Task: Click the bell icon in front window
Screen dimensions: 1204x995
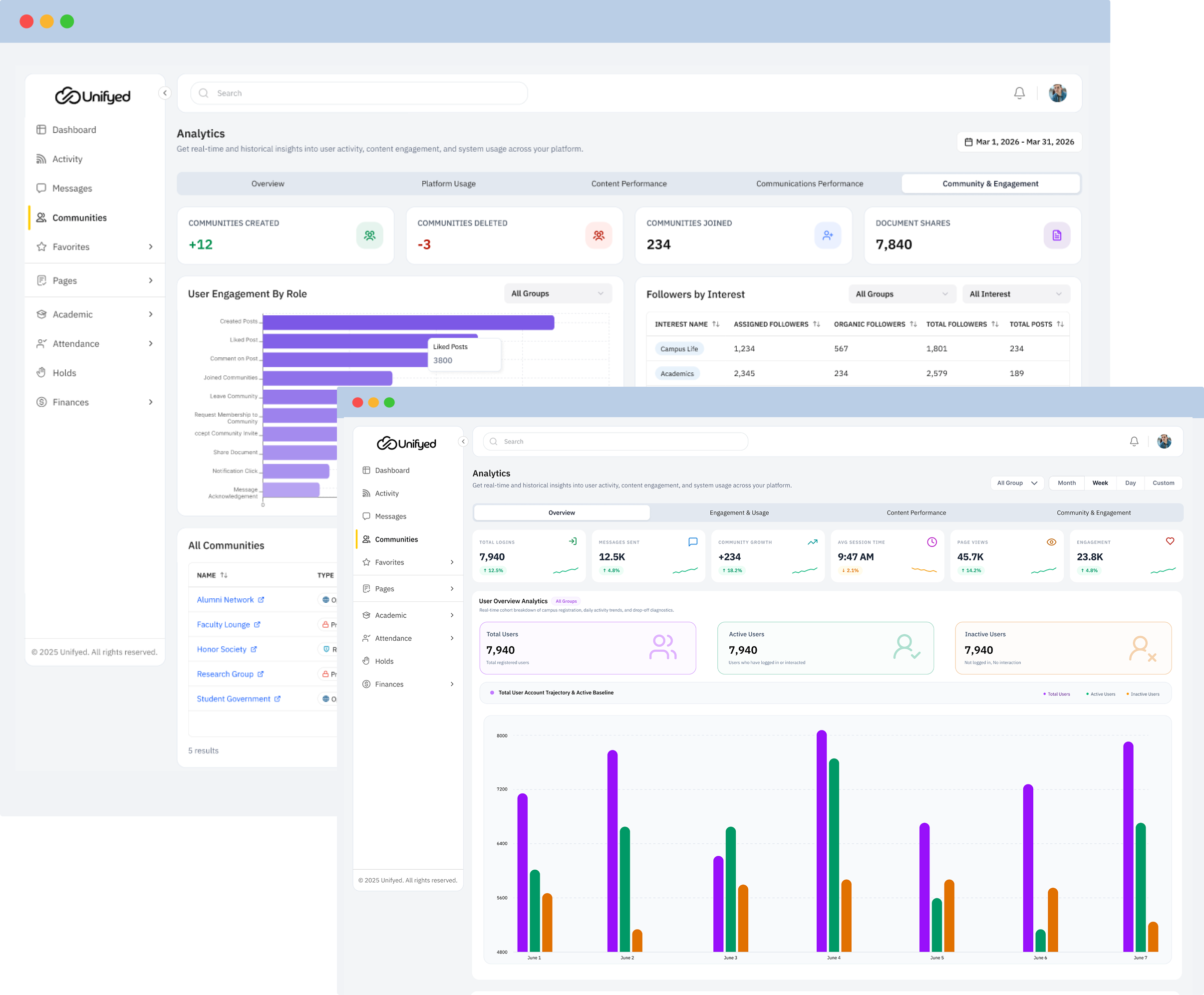Action: [x=1134, y=441]
